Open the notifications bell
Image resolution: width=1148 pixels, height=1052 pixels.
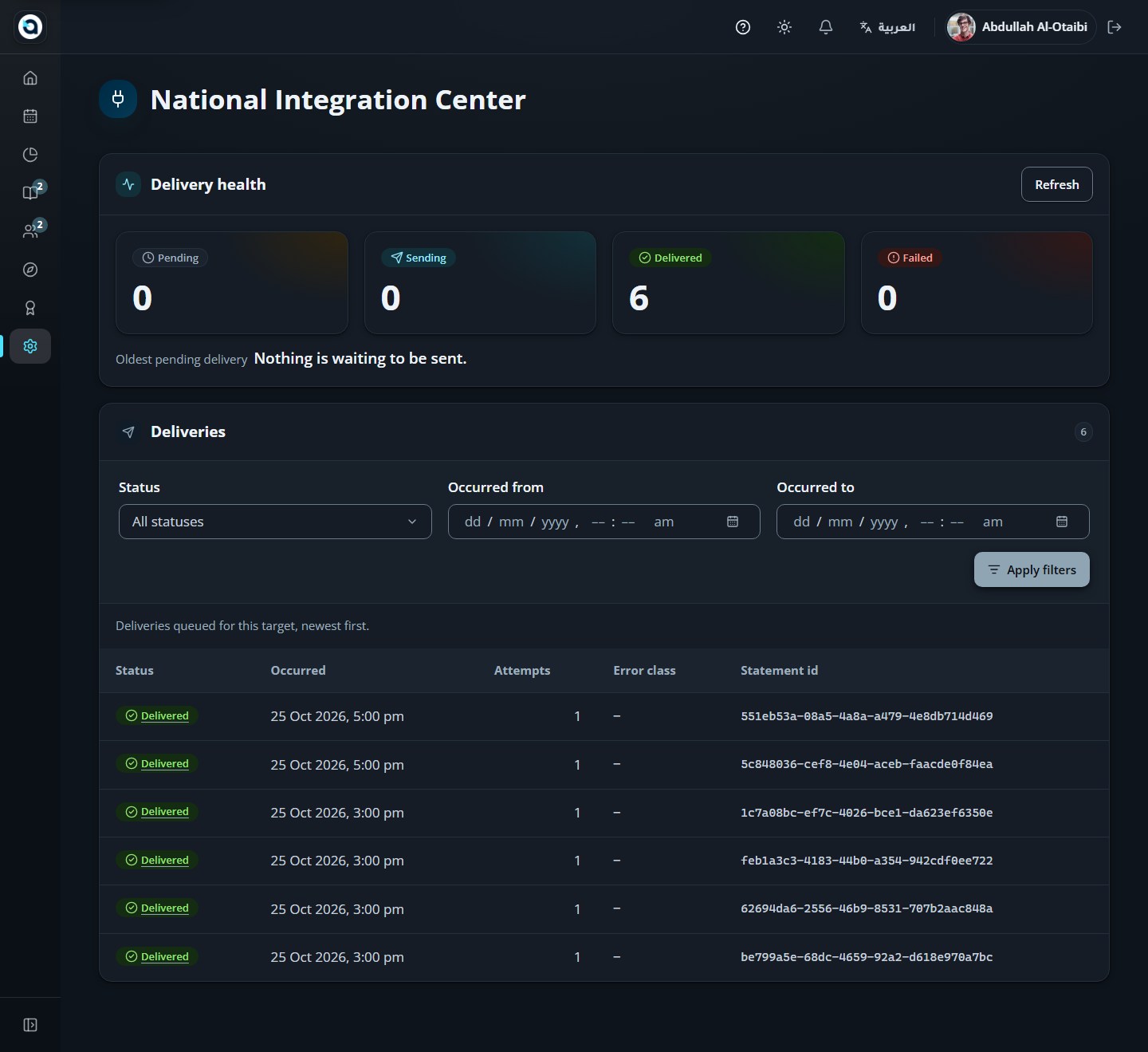826,27
